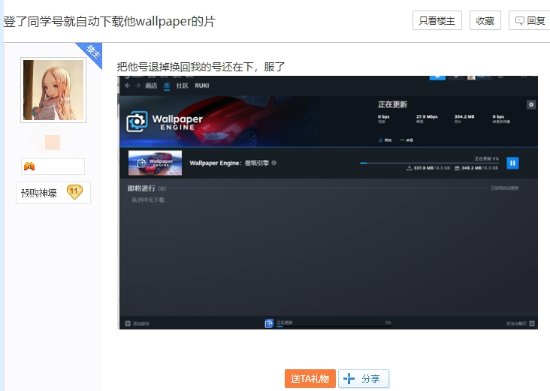The width and height of the screenshot is (550, 391).
Task: Click the Wallpaper Engine gear logo
Action: [137, 122]
